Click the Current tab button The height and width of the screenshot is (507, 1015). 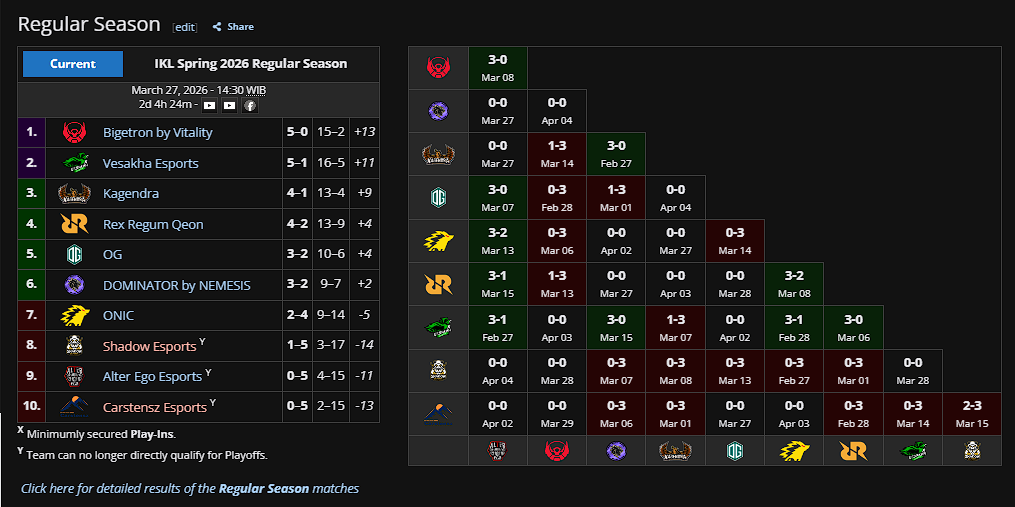tap(73, 64)
